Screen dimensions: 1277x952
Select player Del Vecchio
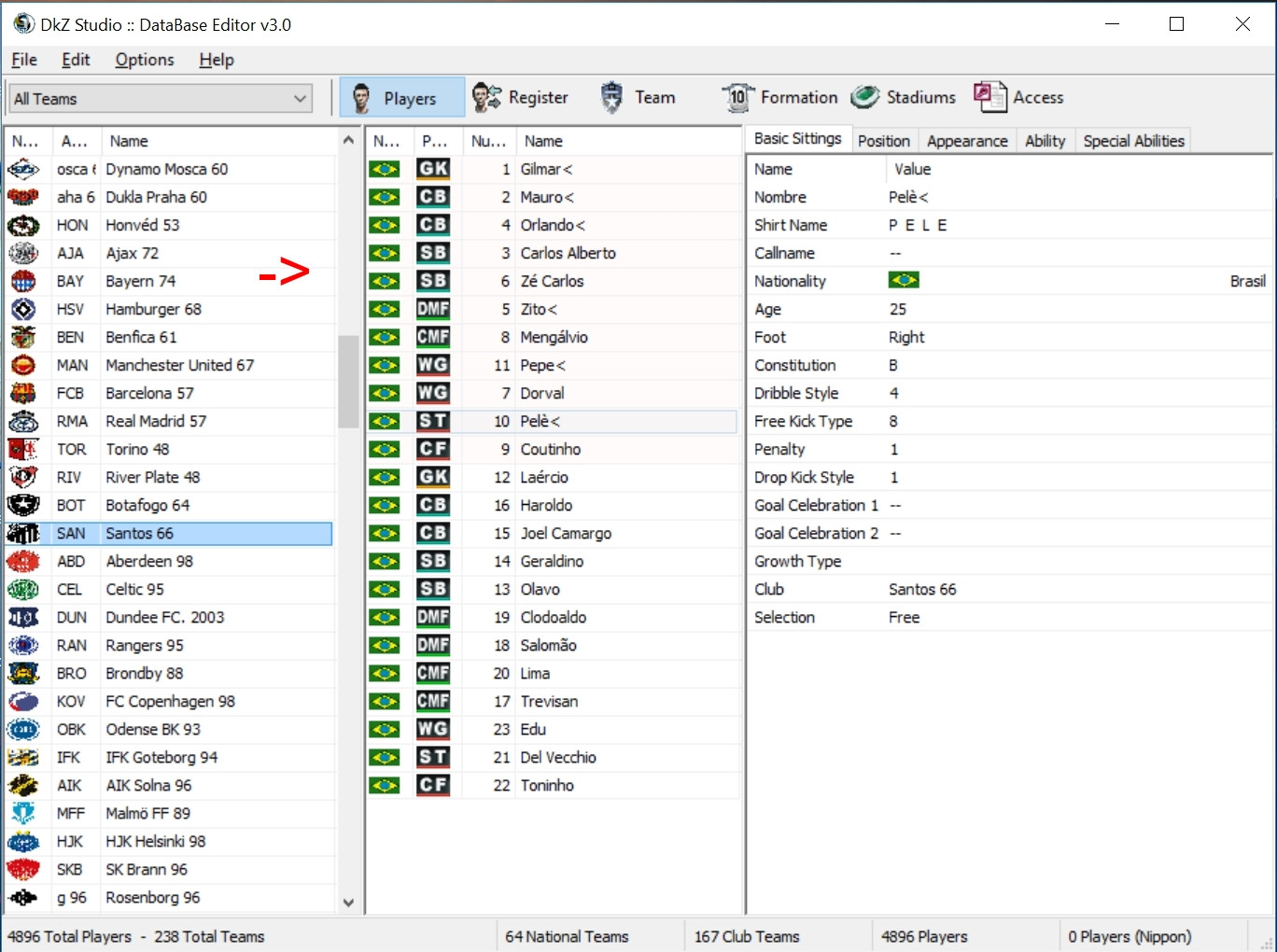558,757
